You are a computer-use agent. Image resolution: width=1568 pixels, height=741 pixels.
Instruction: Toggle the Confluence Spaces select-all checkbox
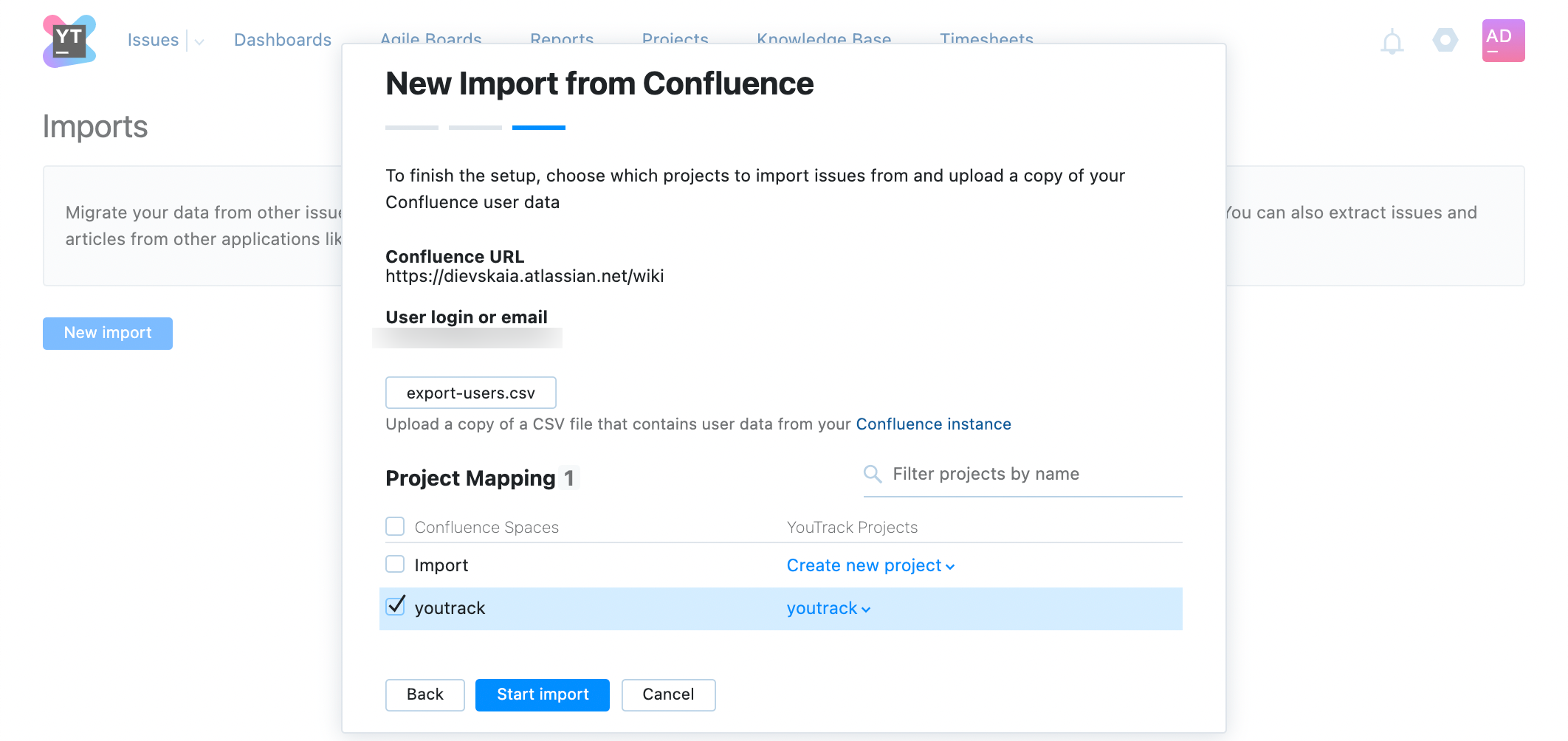point(395,526)
